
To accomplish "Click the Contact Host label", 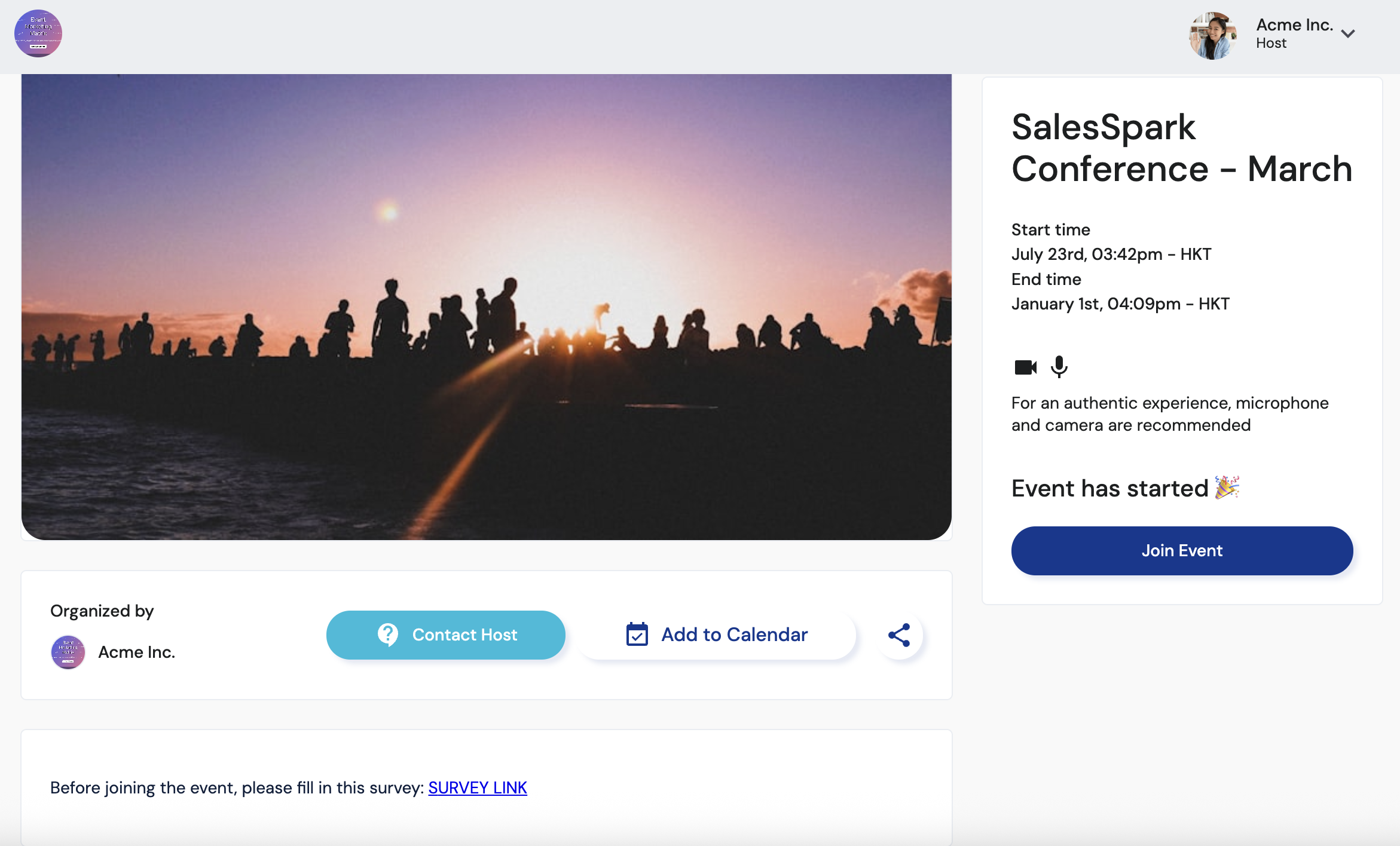I will point(464,634).
